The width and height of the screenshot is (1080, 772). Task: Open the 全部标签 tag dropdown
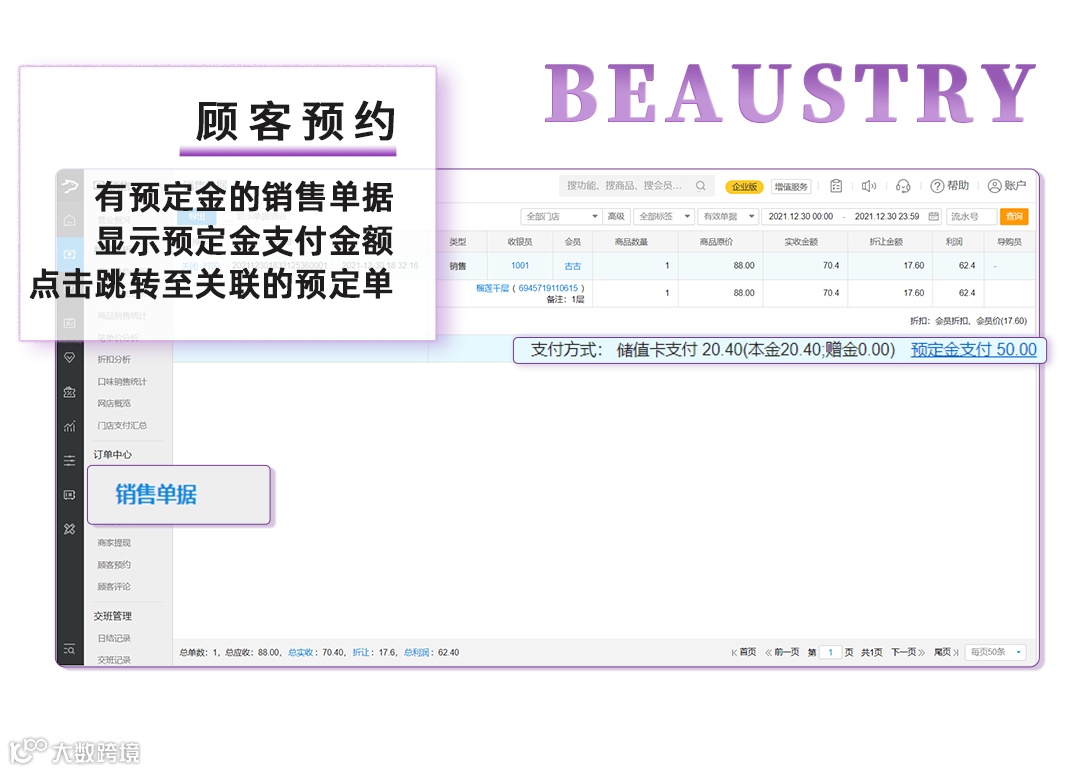pos(664,216)
